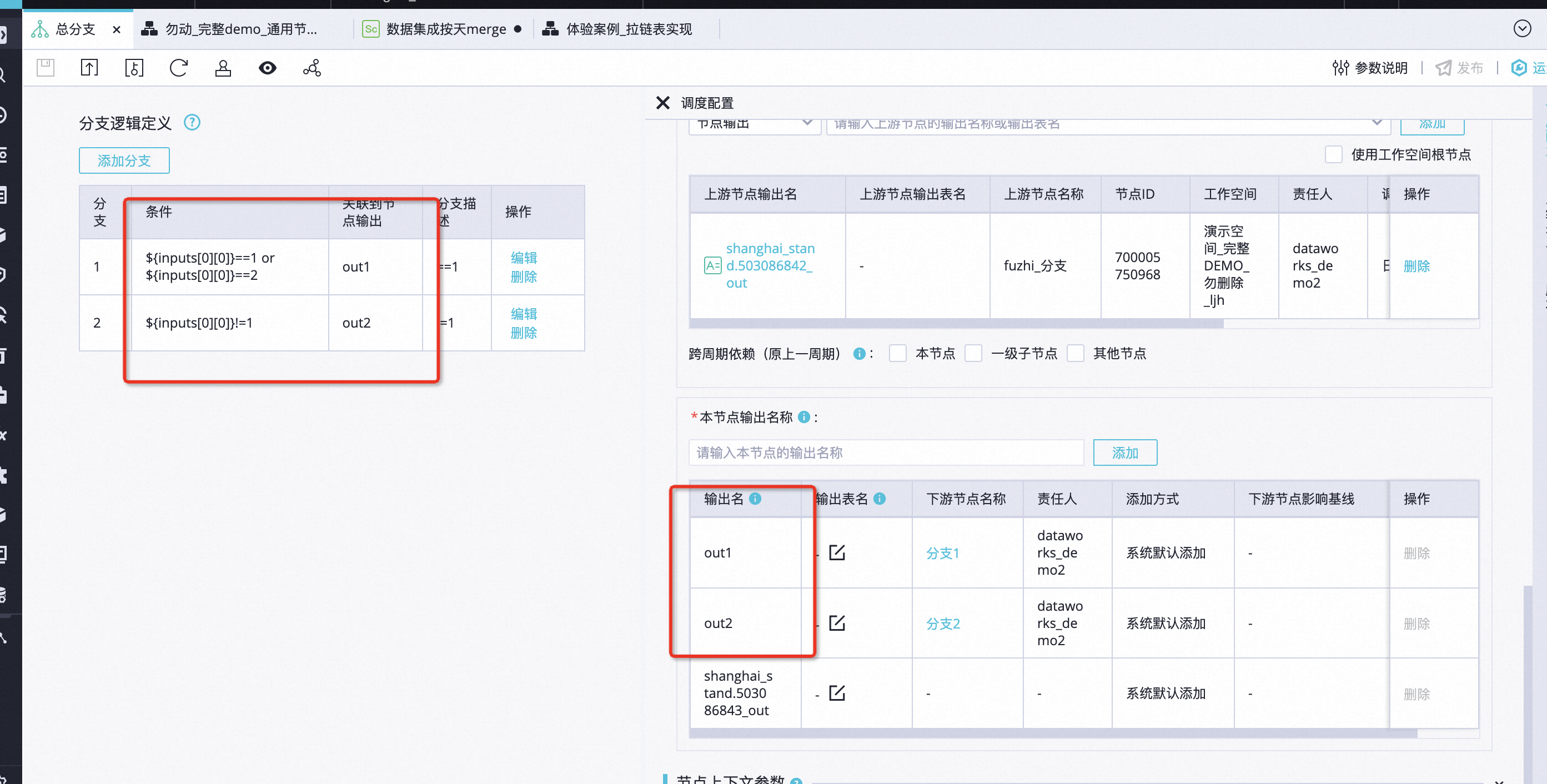
Task: Delete branch 1 via 删除 link
Action: pos(524,277)
